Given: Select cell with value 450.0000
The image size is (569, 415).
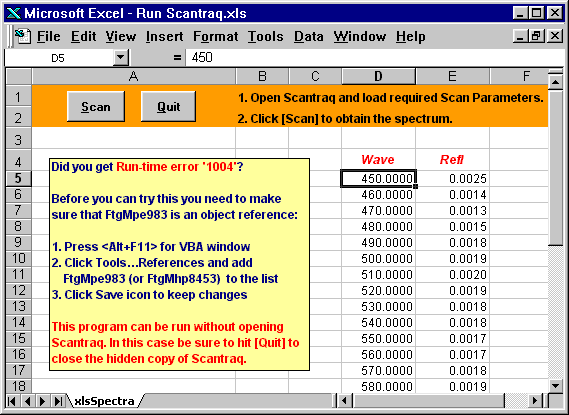Looking at the screenshot, I should (378, 178).
